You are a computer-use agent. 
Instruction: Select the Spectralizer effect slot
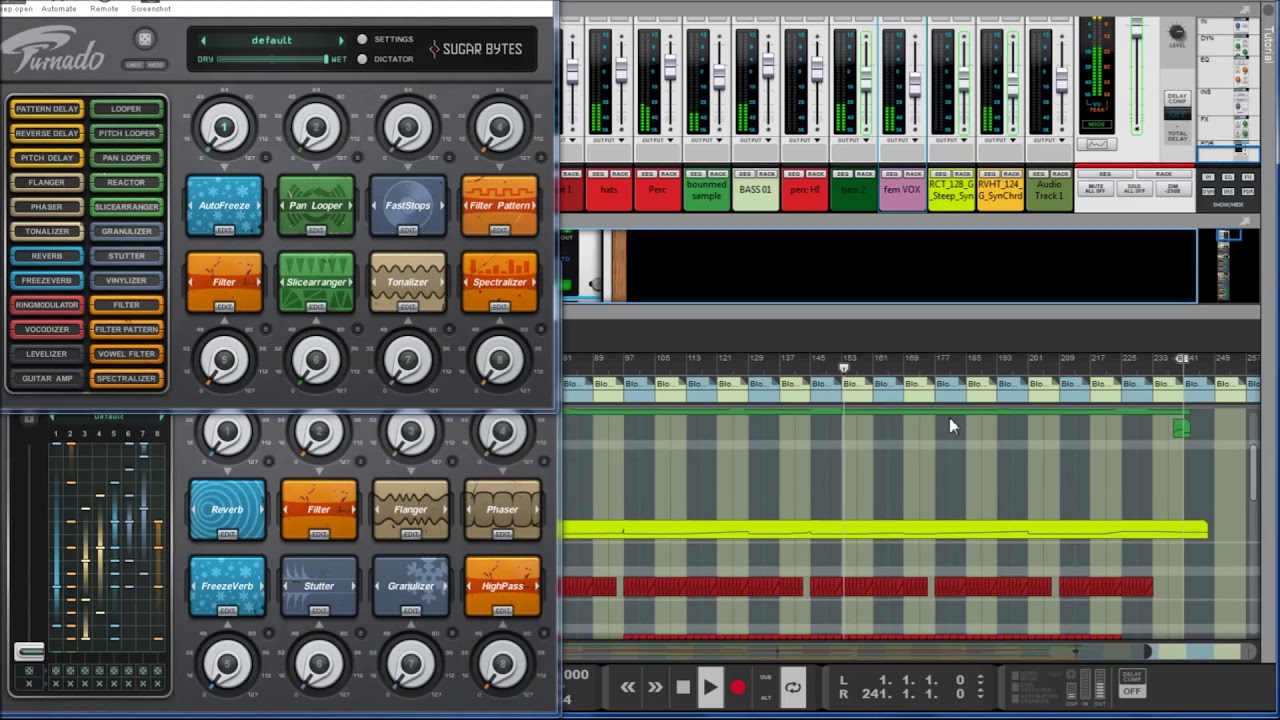(500, 282)
